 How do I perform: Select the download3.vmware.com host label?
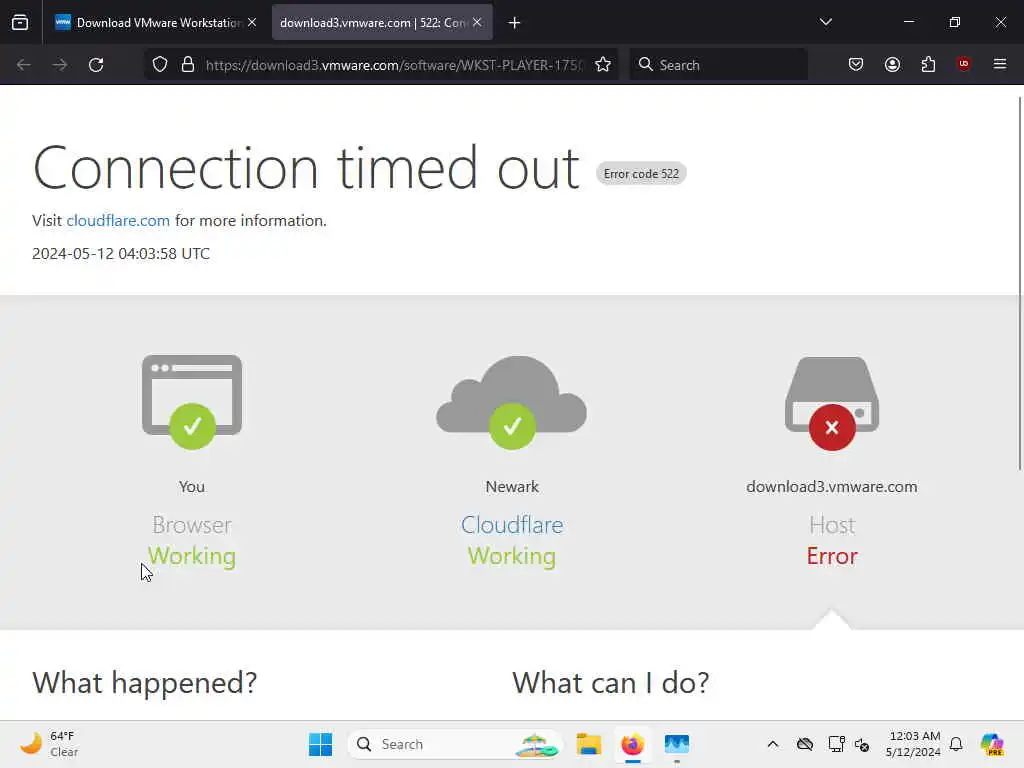[831, 487]
